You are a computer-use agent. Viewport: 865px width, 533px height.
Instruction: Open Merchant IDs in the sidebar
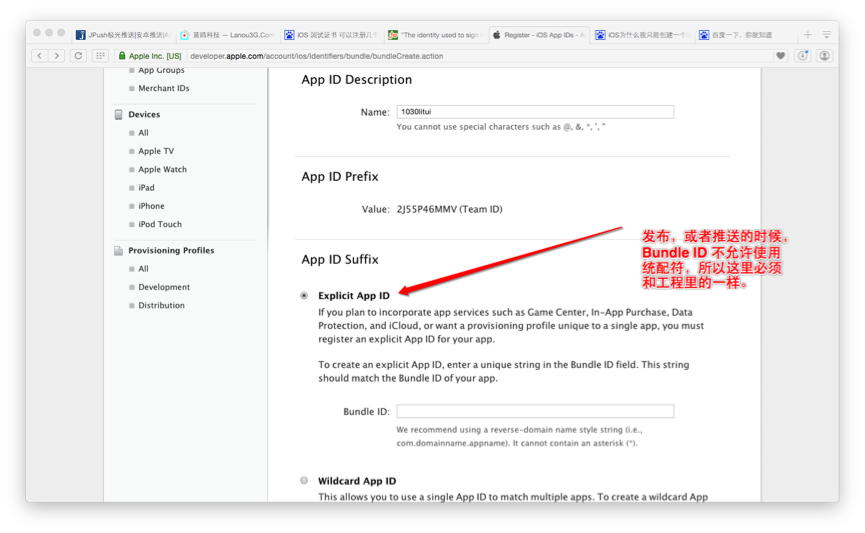coord(164,88)
